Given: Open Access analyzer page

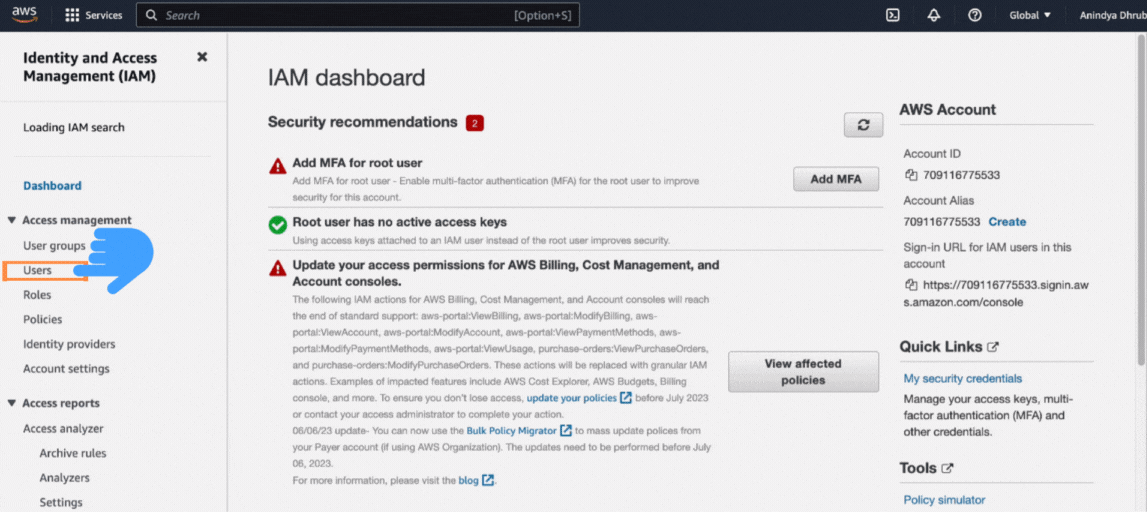Looking at the screenshot, I should pyautogui.click(x=63, y=429).
